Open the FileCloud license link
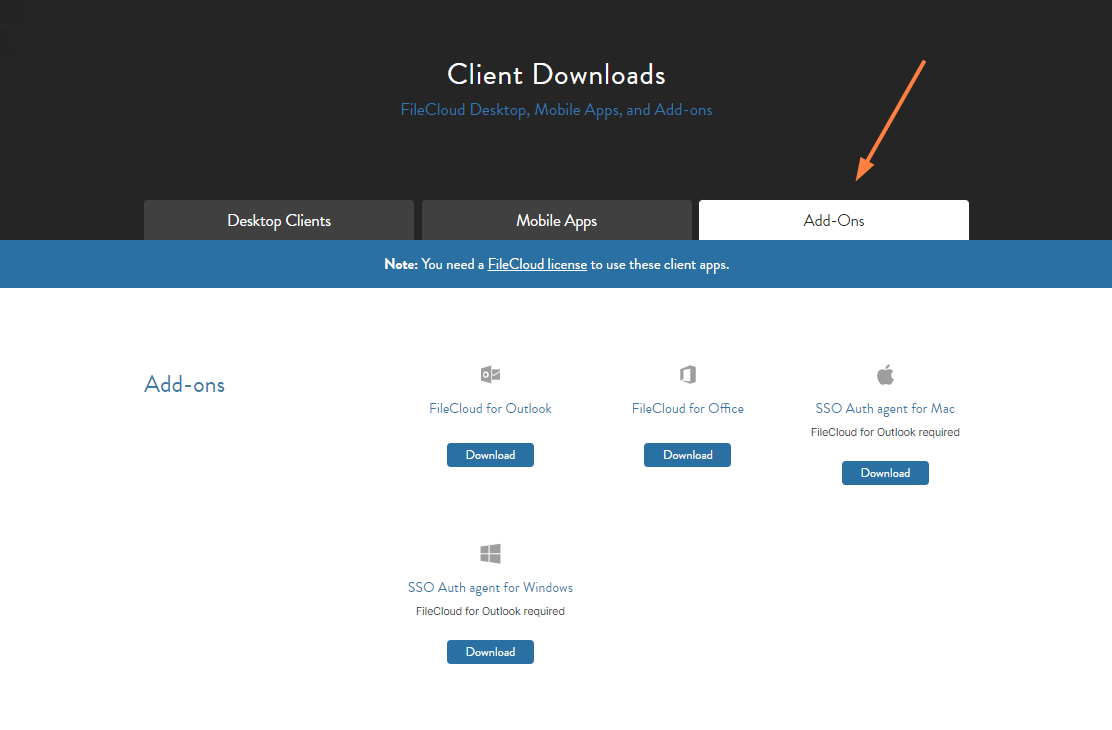 pyautogui.click(x=537, y=265)
